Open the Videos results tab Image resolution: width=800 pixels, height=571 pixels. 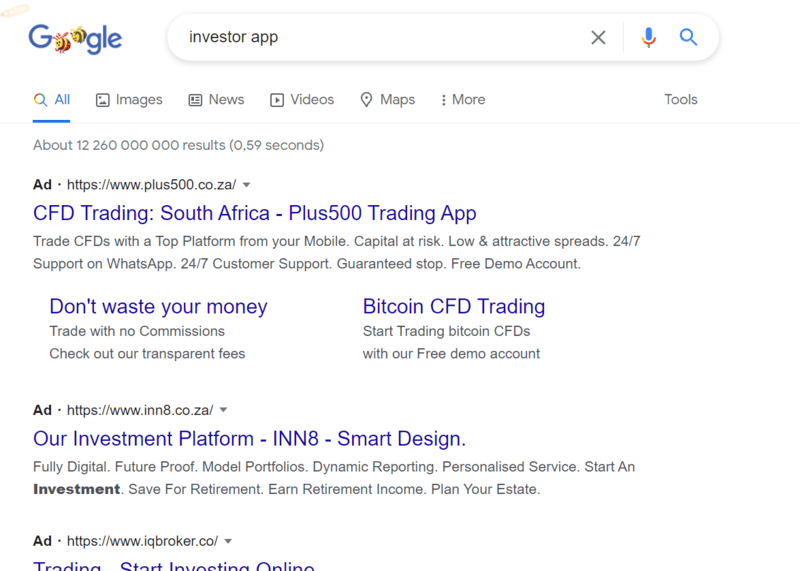click(x=302, y=100)
